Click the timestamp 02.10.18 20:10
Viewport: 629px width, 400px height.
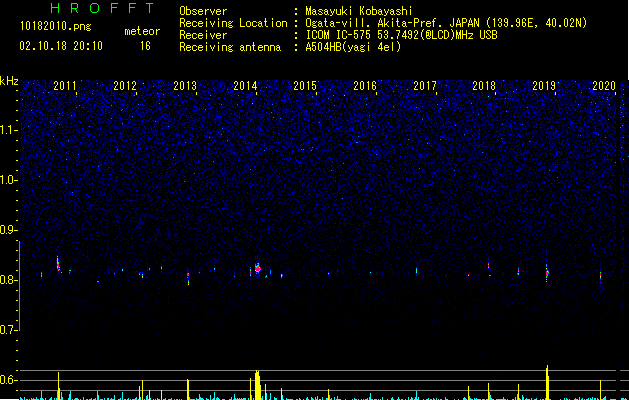pyautogui.click(x=61, y=46)
